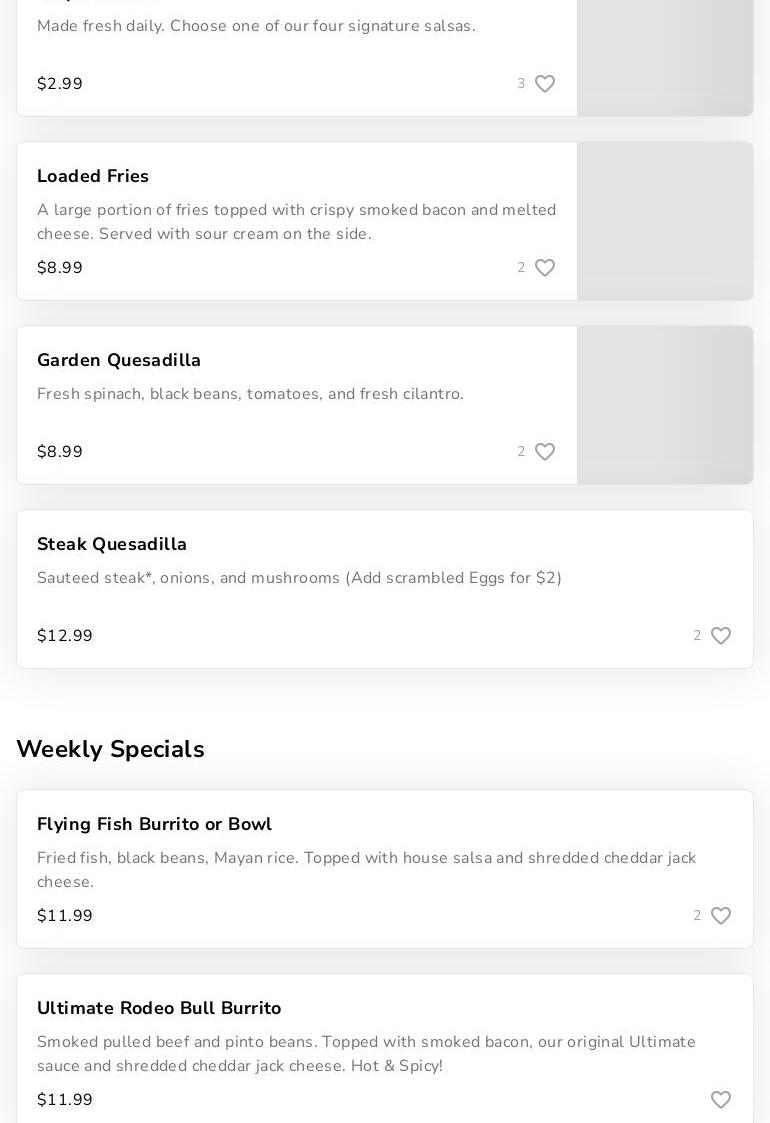The height and width of the screenshot is (1123, 770).
Task: Click the Steak Quesadilla $12.99 price
Action: point(65,636)
